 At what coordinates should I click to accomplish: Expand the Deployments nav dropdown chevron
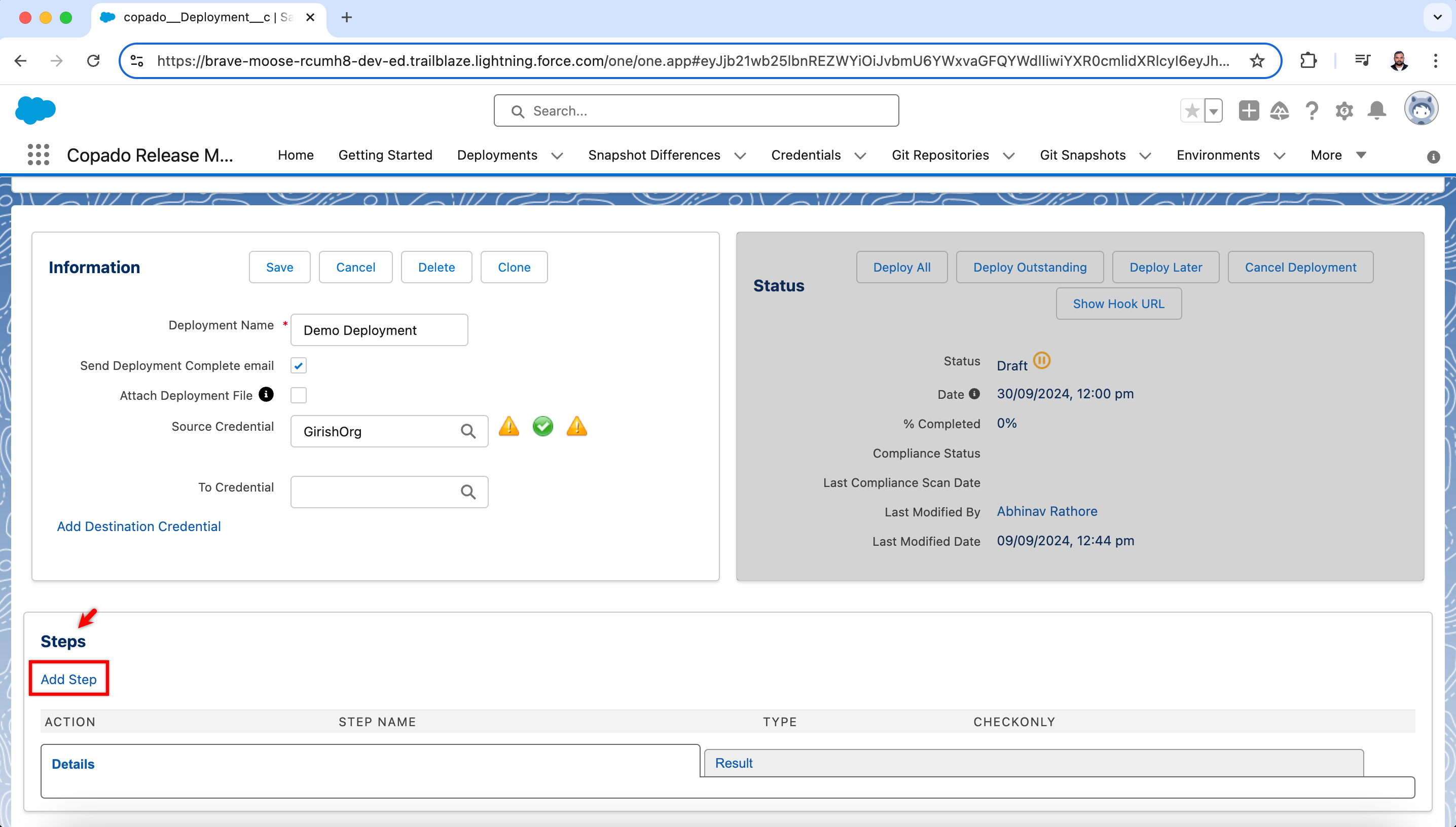557,156
